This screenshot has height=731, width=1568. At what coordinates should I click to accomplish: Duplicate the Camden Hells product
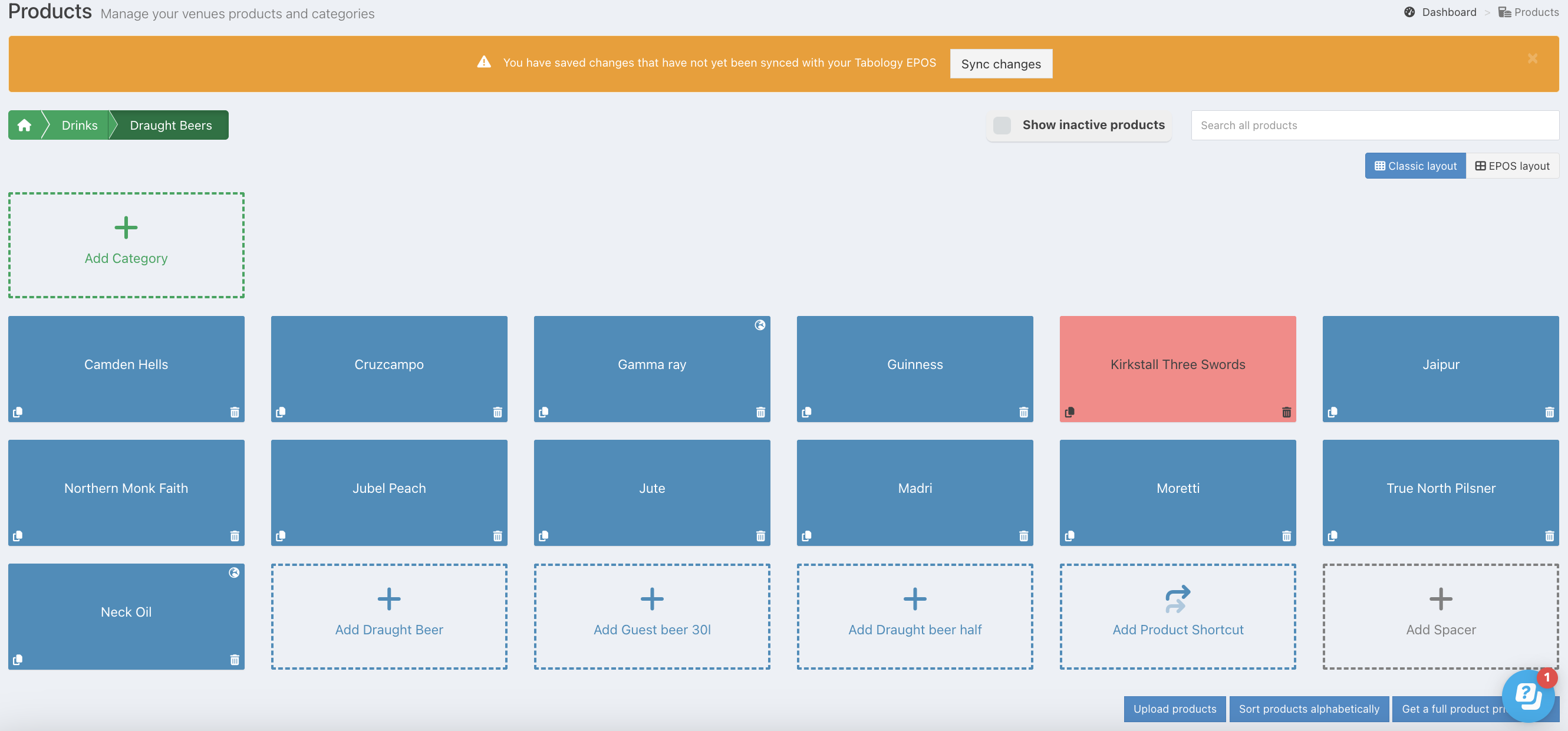[x=18, y=412]
